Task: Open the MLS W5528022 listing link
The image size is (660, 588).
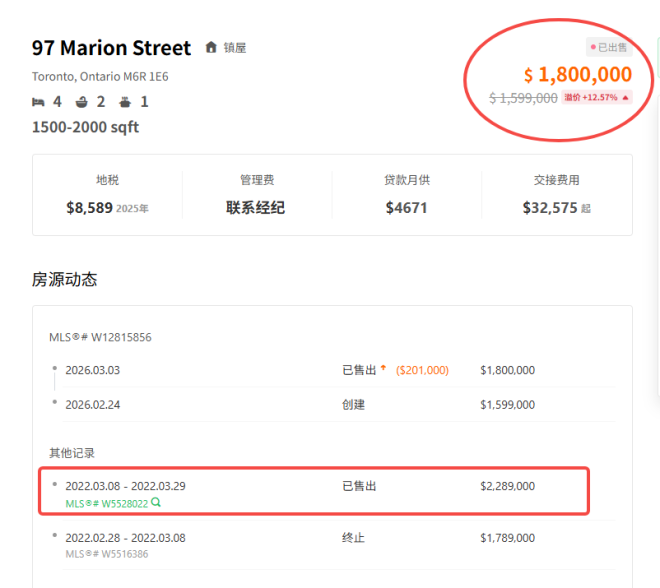Action: 106,503
